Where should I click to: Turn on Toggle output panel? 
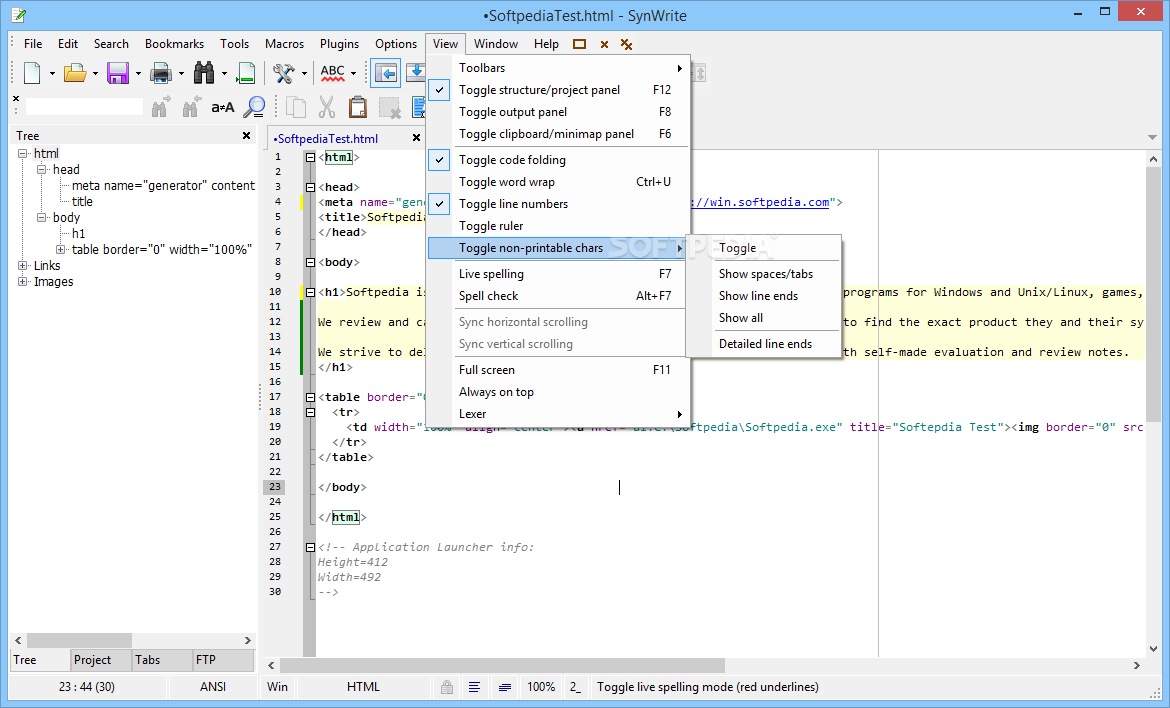(557, 112)
